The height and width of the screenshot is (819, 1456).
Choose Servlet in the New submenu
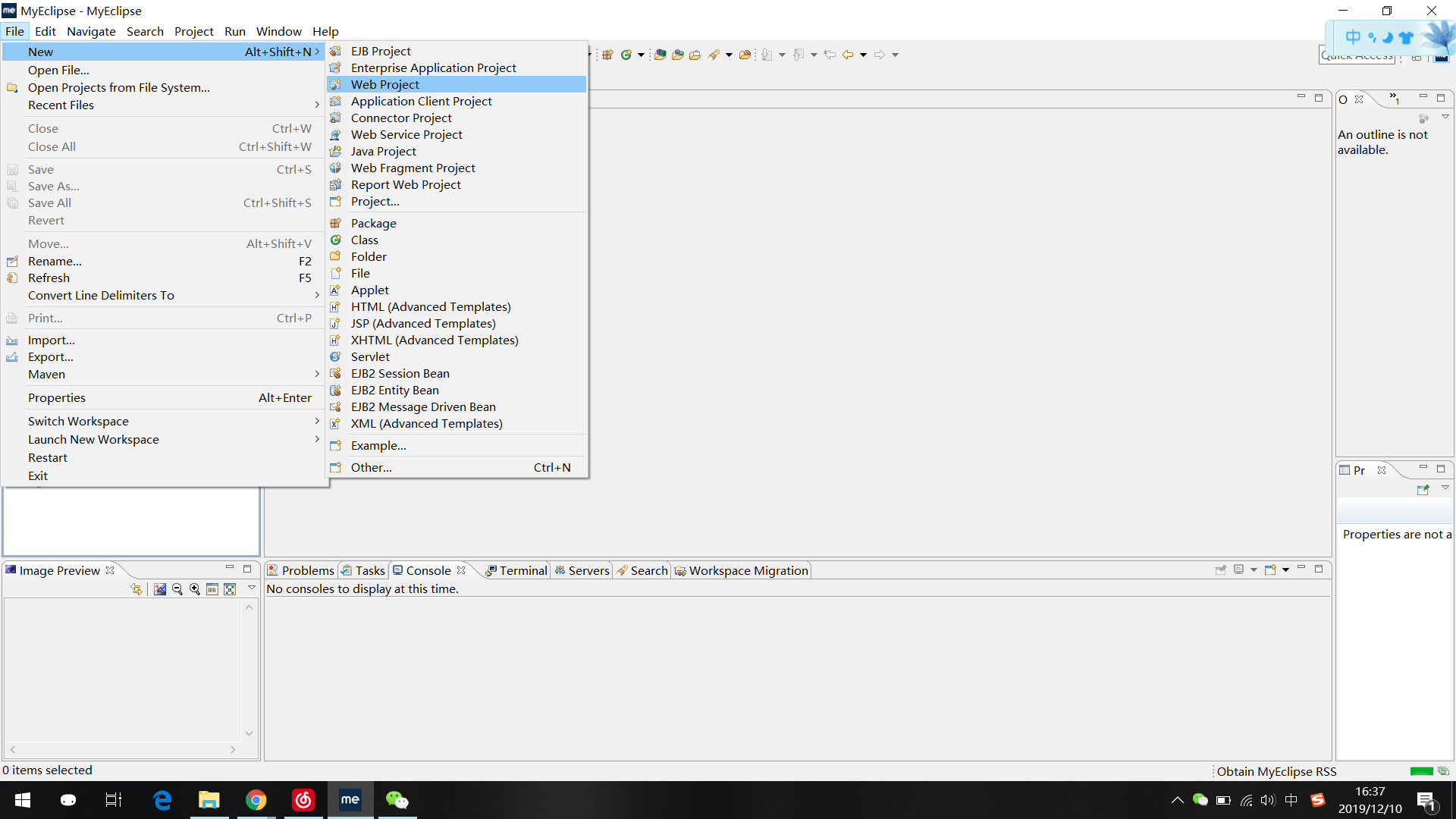pos(370,356)
